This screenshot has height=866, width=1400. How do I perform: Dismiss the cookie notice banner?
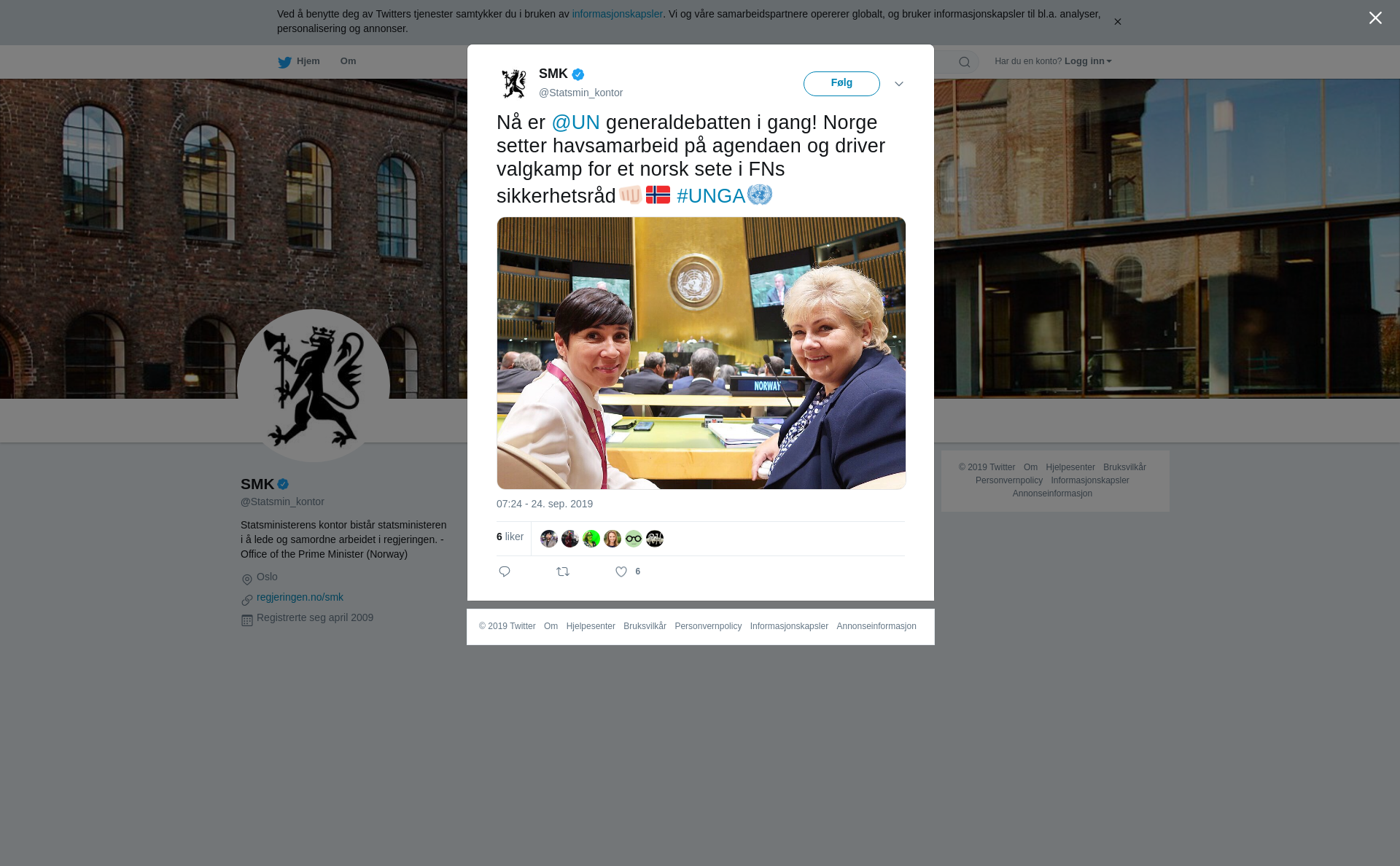1117,22
